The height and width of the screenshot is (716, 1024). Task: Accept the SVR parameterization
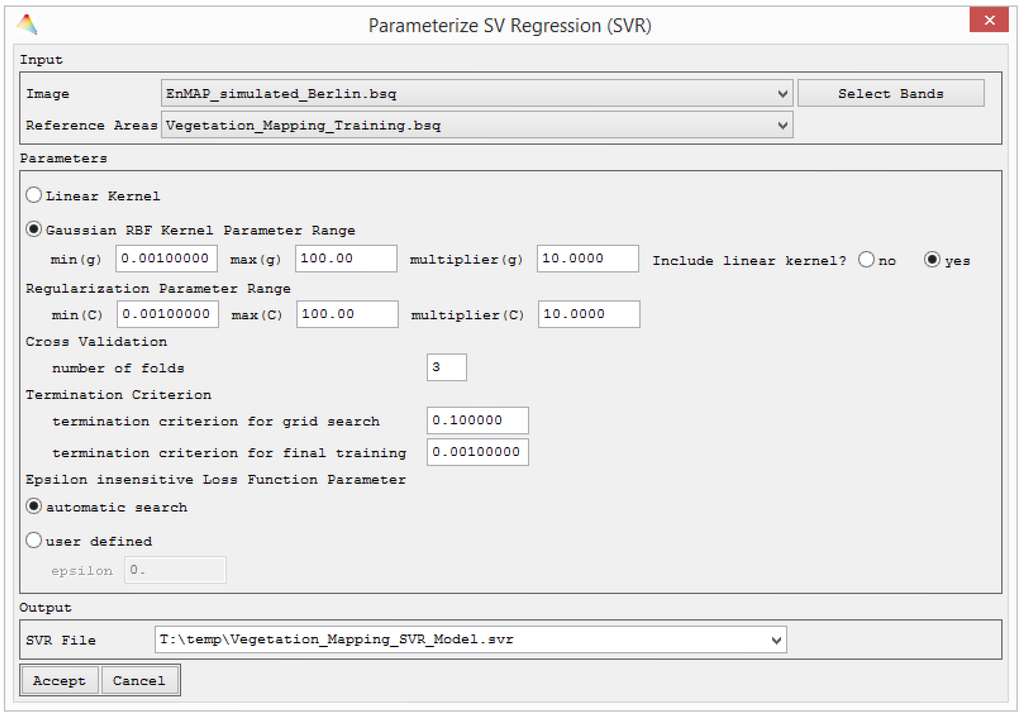59,680
